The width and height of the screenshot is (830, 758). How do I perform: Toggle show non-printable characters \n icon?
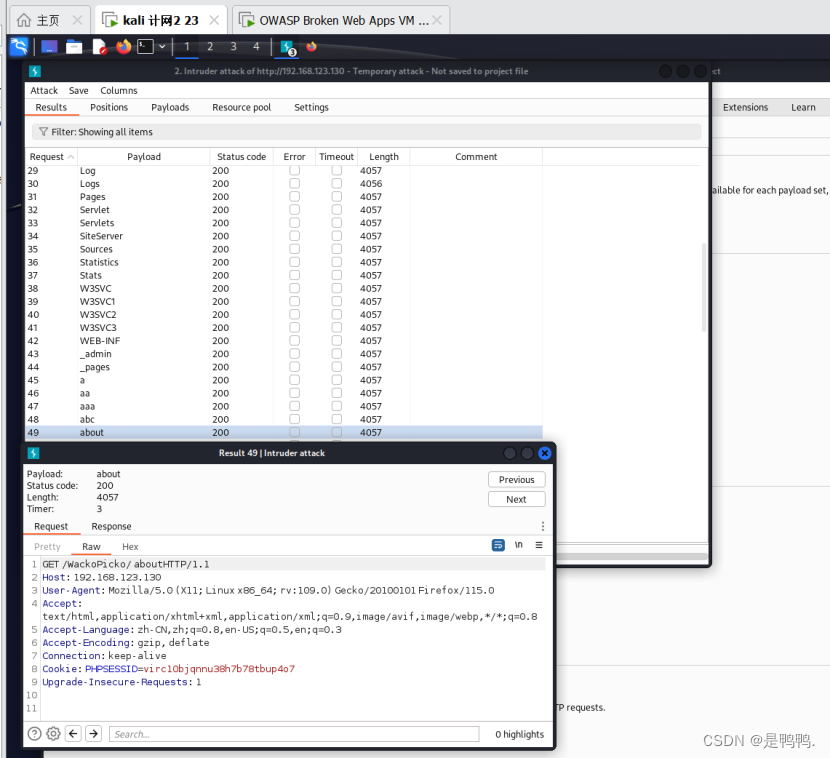click(519, 545)
